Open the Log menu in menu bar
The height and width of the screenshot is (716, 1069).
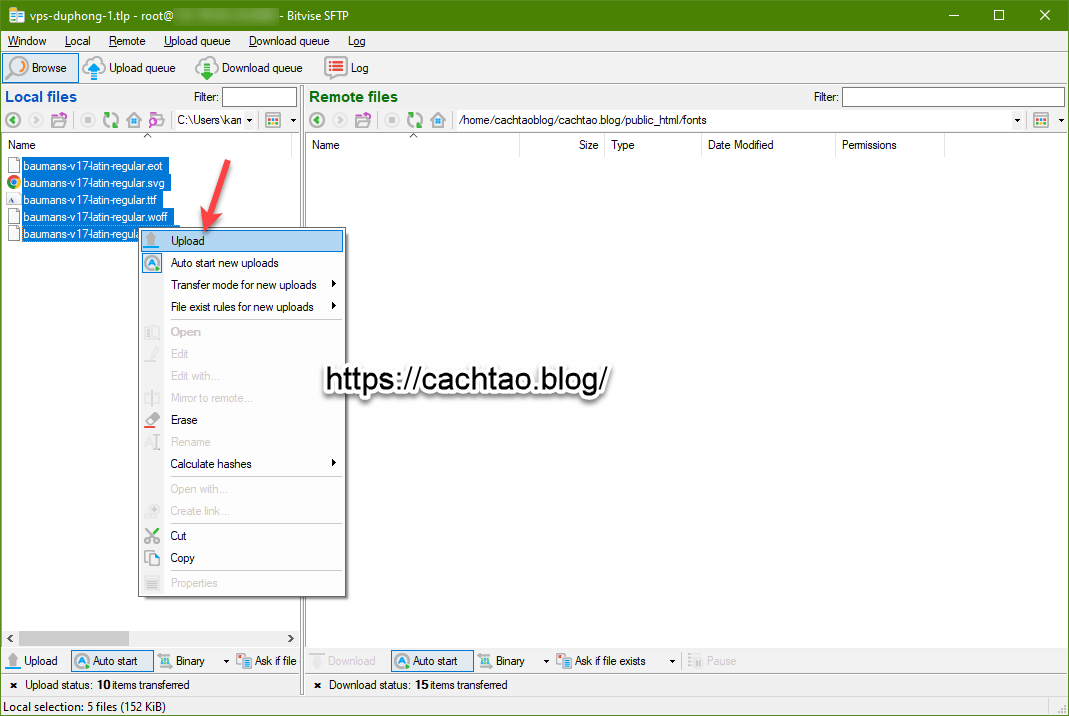357,41
